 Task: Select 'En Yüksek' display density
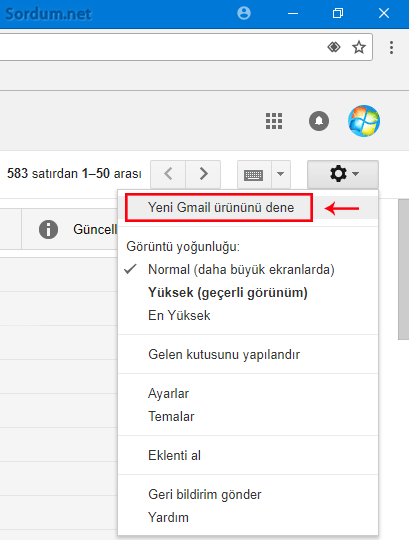248,315
